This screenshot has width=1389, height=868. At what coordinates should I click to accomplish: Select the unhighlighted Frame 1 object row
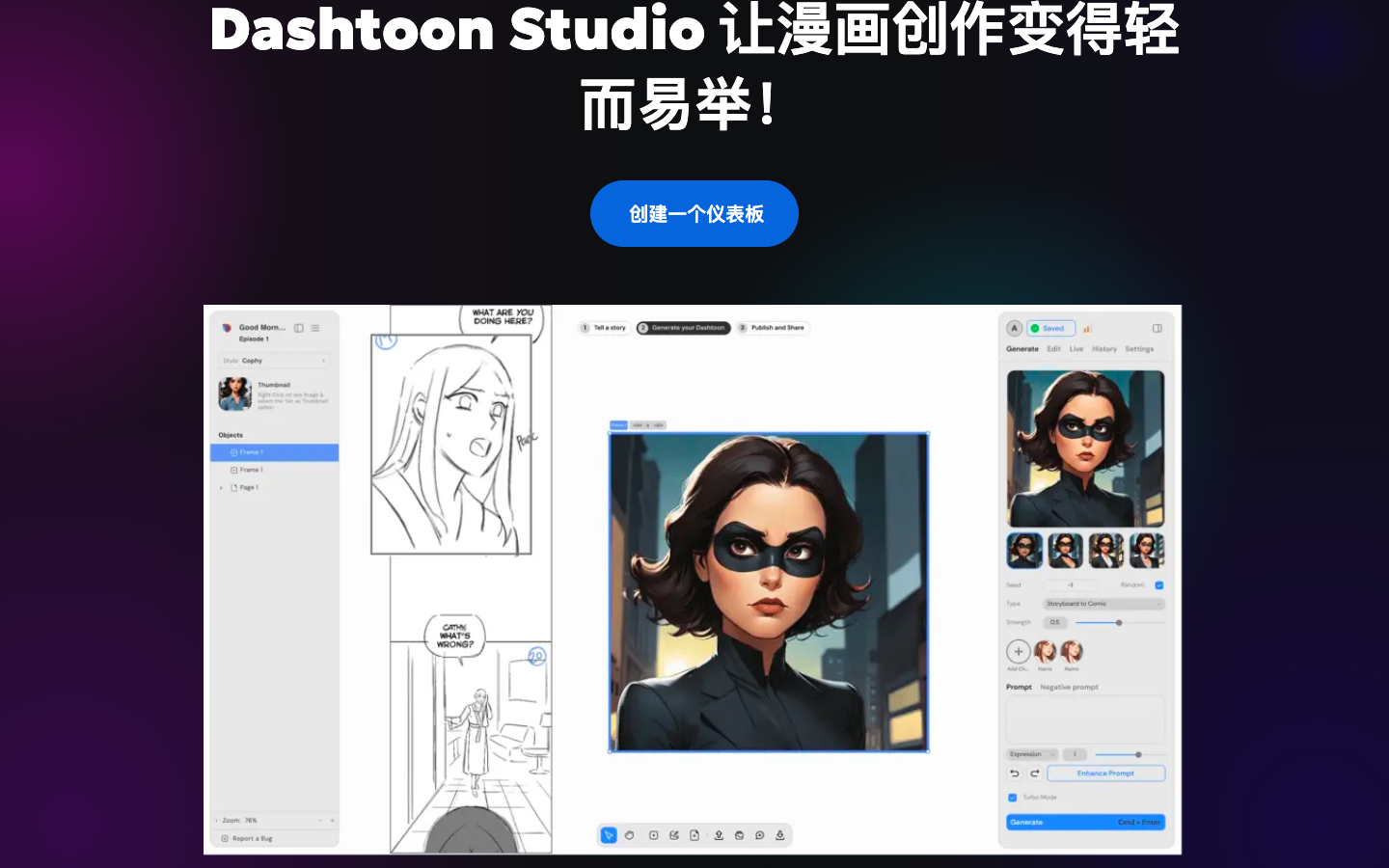275,470
